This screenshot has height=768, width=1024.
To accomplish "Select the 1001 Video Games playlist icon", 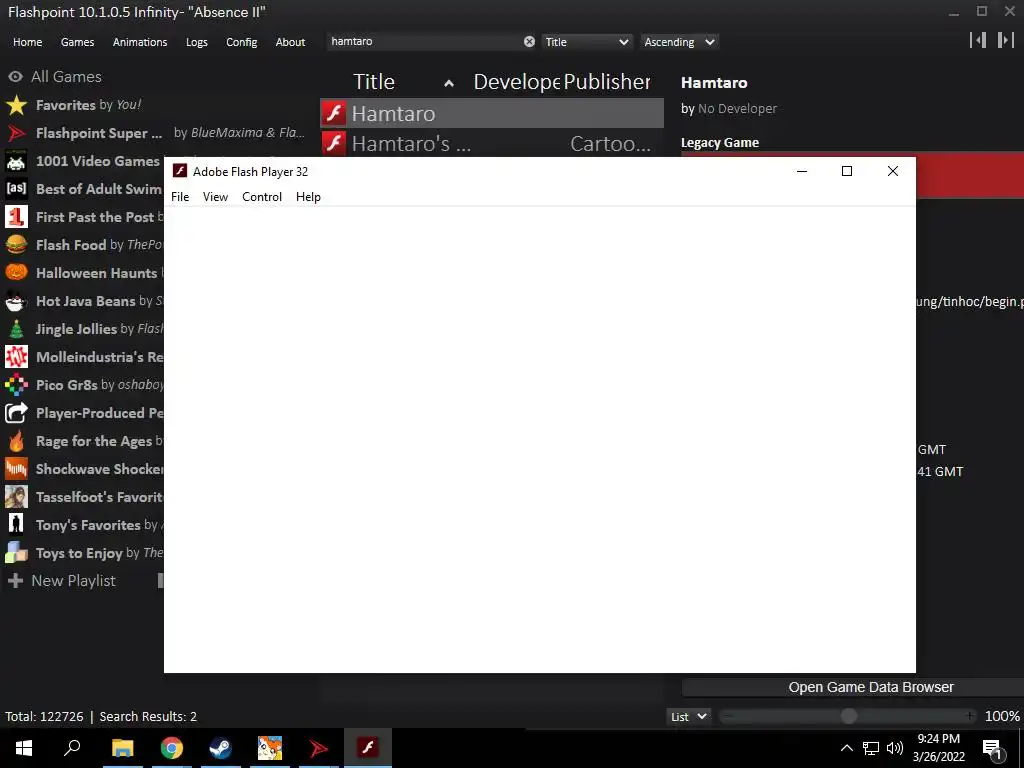I will click(16, 161).
